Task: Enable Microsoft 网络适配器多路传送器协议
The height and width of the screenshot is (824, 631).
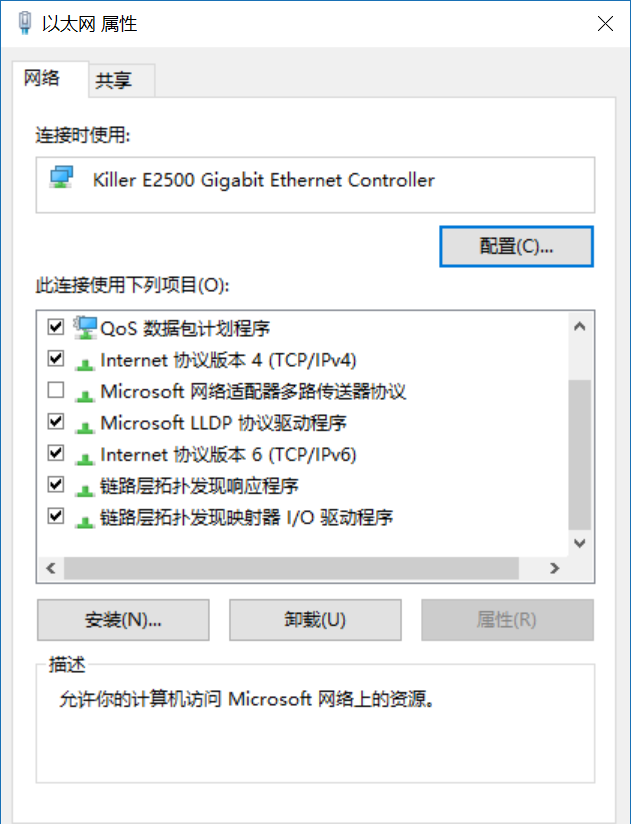Action: [55, 390]
